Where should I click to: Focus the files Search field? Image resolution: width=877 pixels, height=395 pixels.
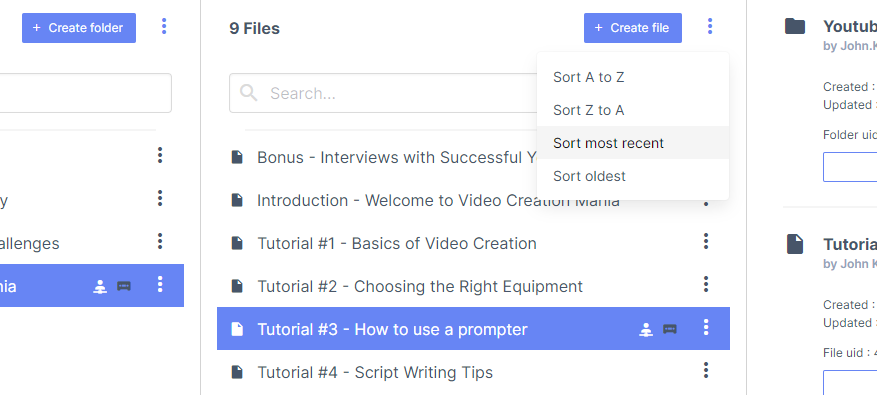click(383, 93)
